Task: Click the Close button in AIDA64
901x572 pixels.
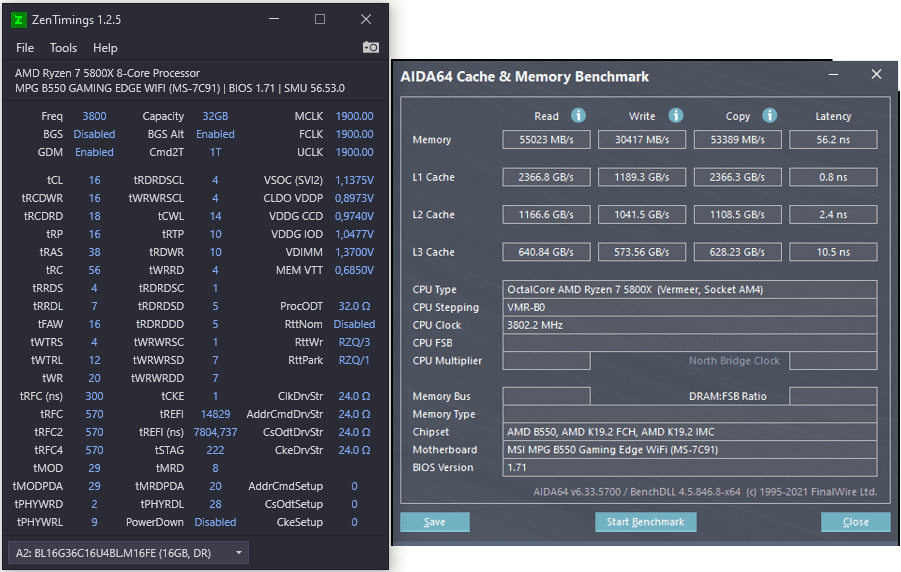Action: pyautogui.click(x=856, y=522)
